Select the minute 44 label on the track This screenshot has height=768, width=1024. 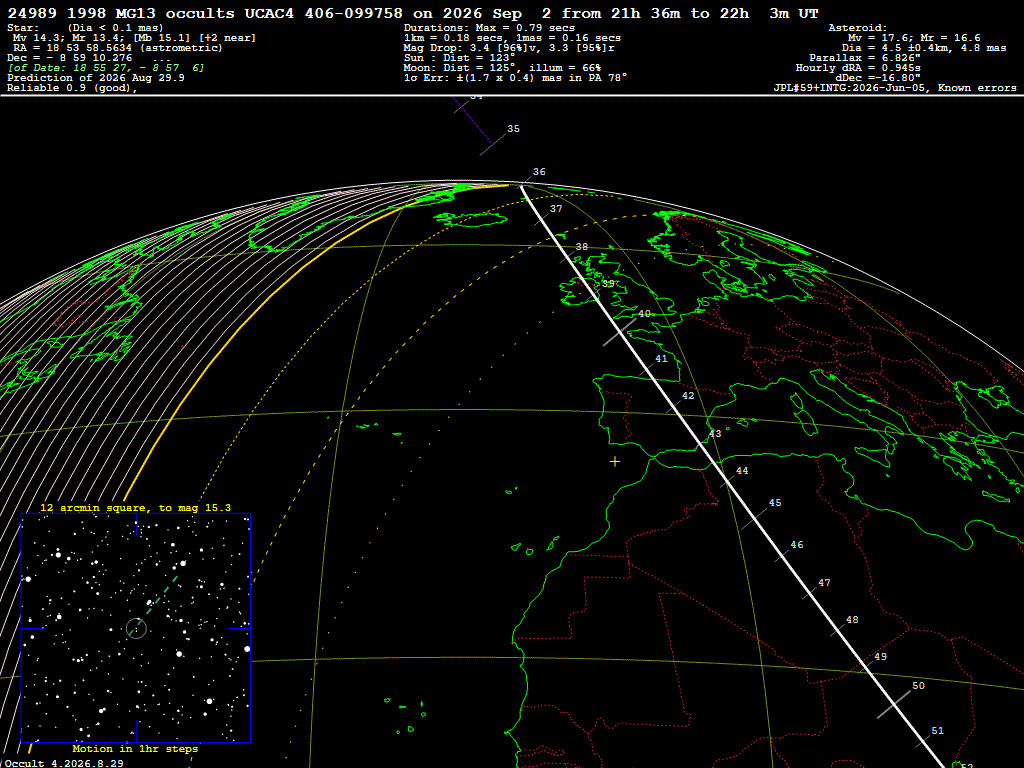point(742,471)
